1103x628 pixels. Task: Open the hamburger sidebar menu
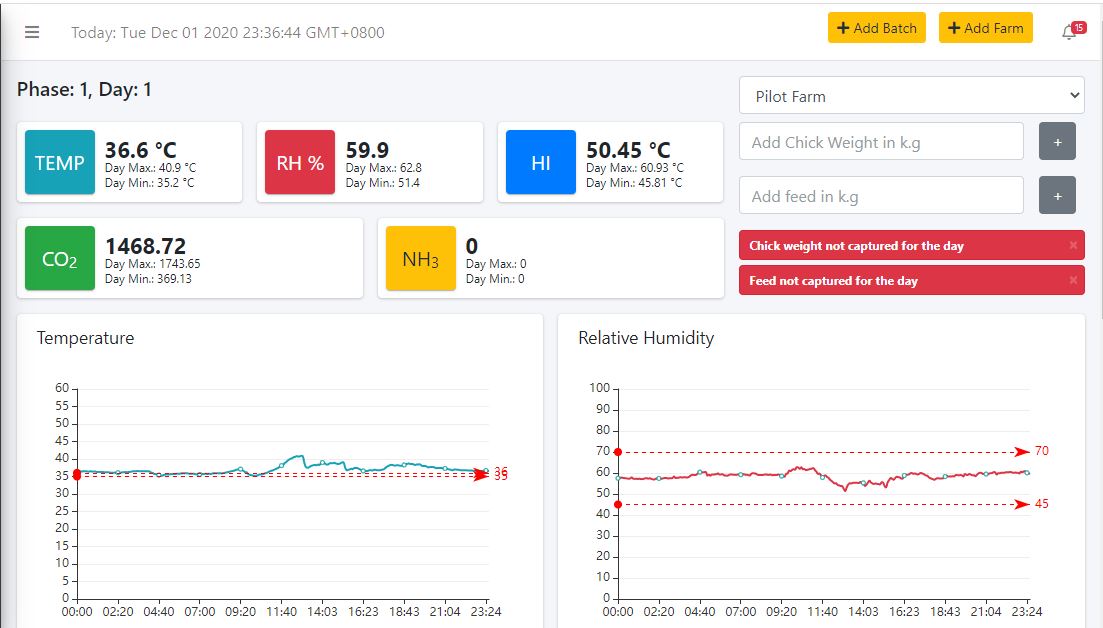[32, 32]
